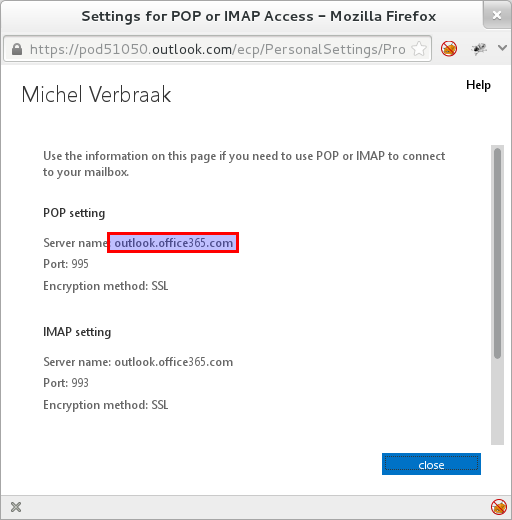Click the Port: 995 text

click(66, 264)
